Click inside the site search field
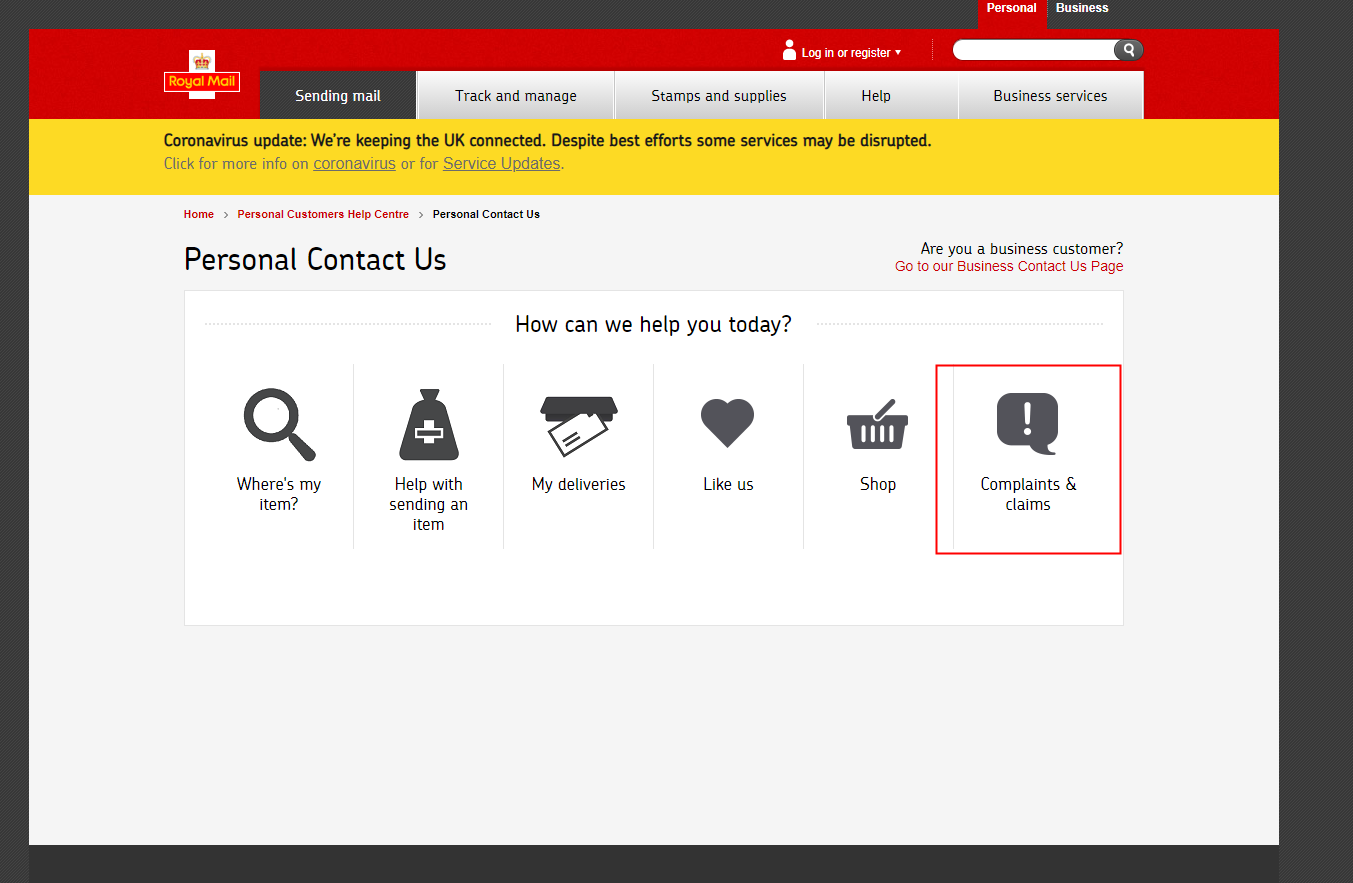 1033,50
